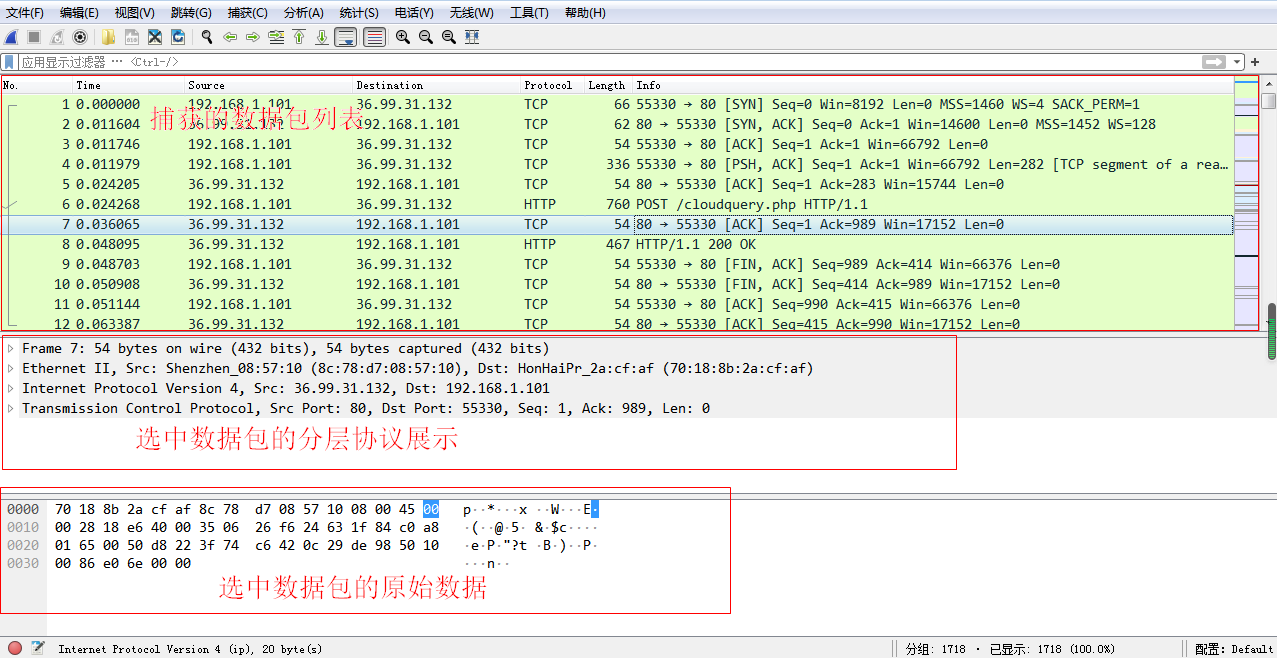The width and height of the screenshot is (1277, 658).
Task: Open the 电话(Y) menu
Action: (414, 13)
